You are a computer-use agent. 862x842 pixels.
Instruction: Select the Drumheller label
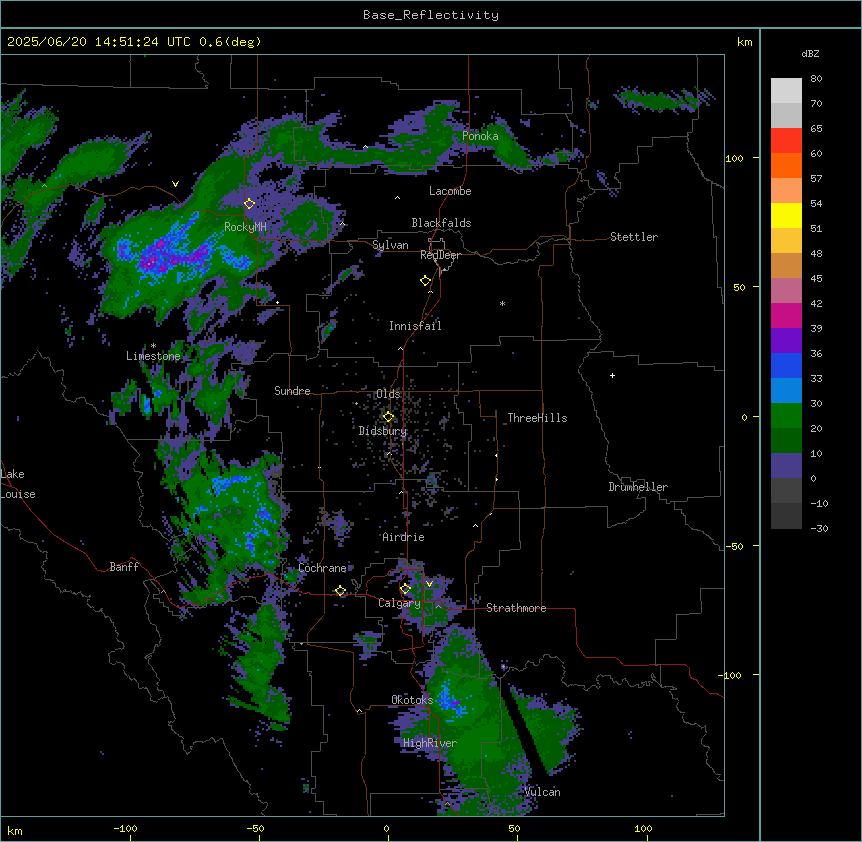pos(638,487)
